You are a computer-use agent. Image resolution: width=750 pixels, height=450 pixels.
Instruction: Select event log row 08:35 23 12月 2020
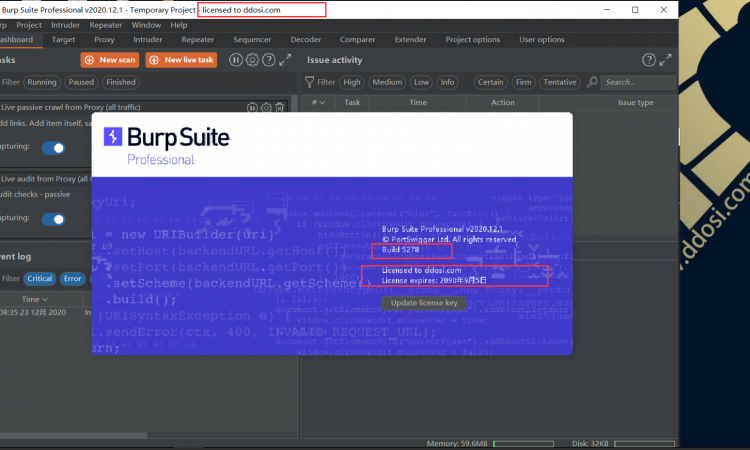(x=45, y=312)
